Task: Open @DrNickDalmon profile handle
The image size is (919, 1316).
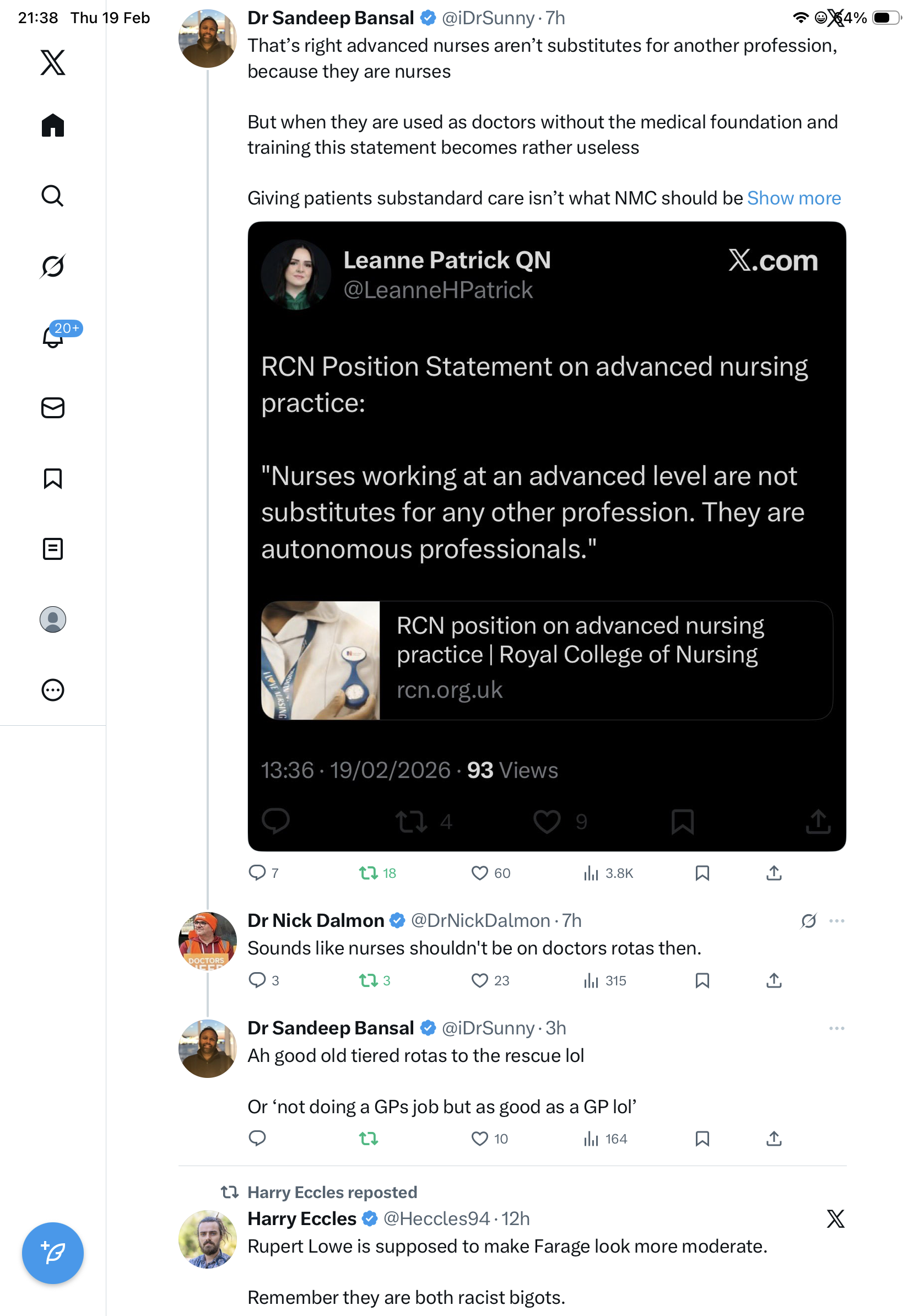Action: pos(480,920)
